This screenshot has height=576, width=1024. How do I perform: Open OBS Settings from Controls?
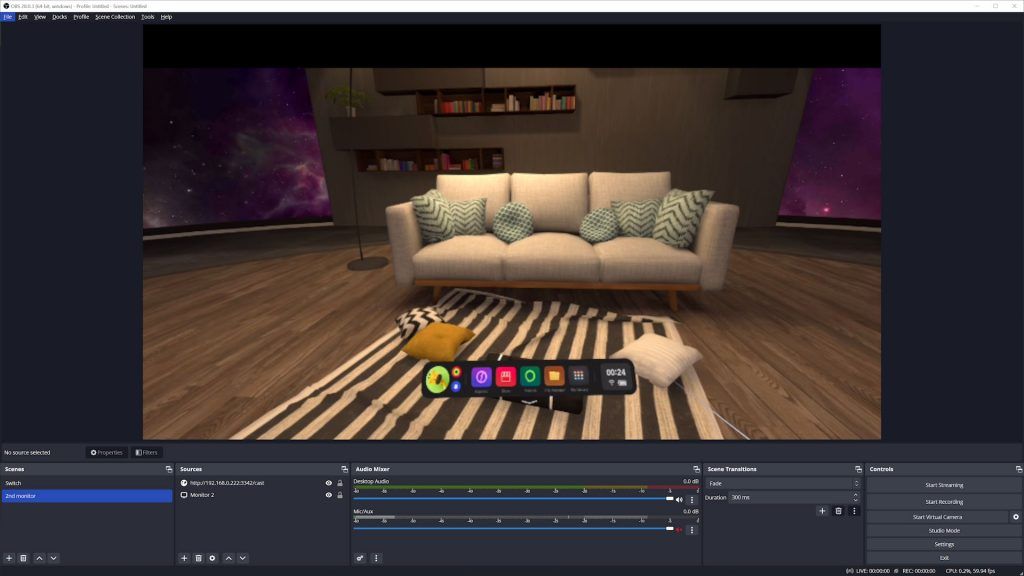click(x=944, y=545)
